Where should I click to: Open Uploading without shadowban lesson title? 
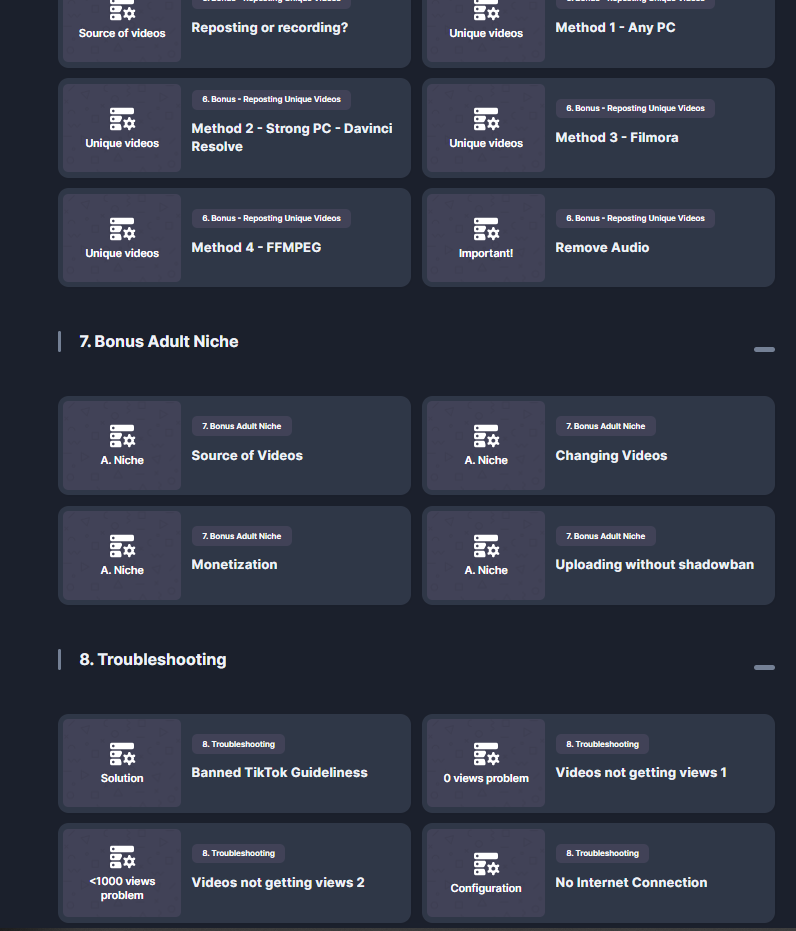(655, 565)
